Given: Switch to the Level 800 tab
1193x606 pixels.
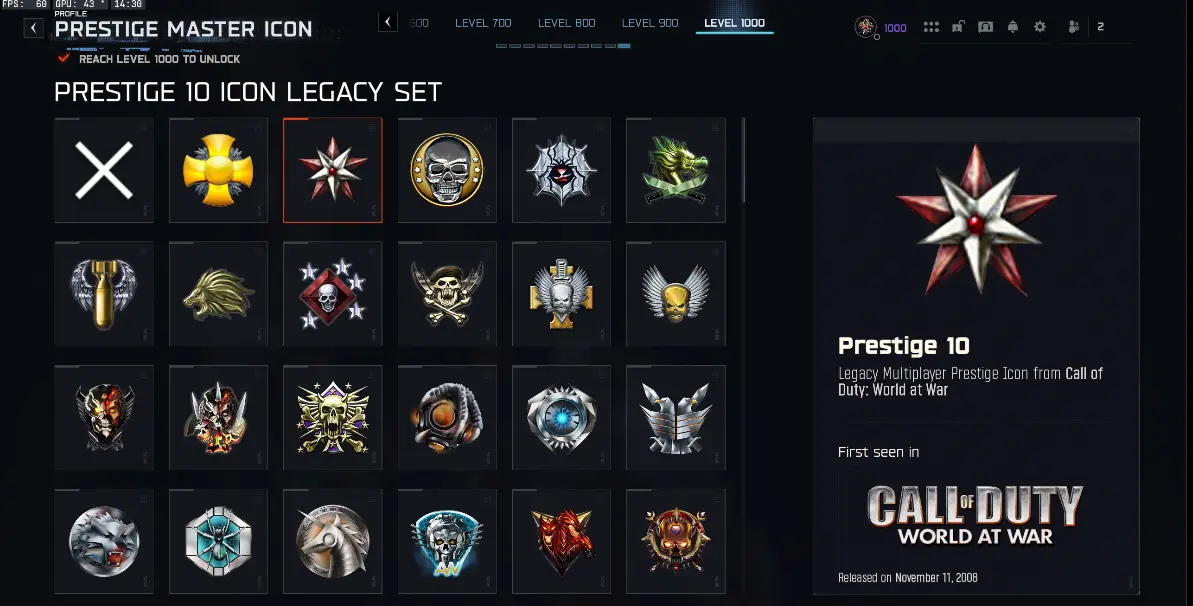Looking at the screenshot, I should [x=567, y=23].
